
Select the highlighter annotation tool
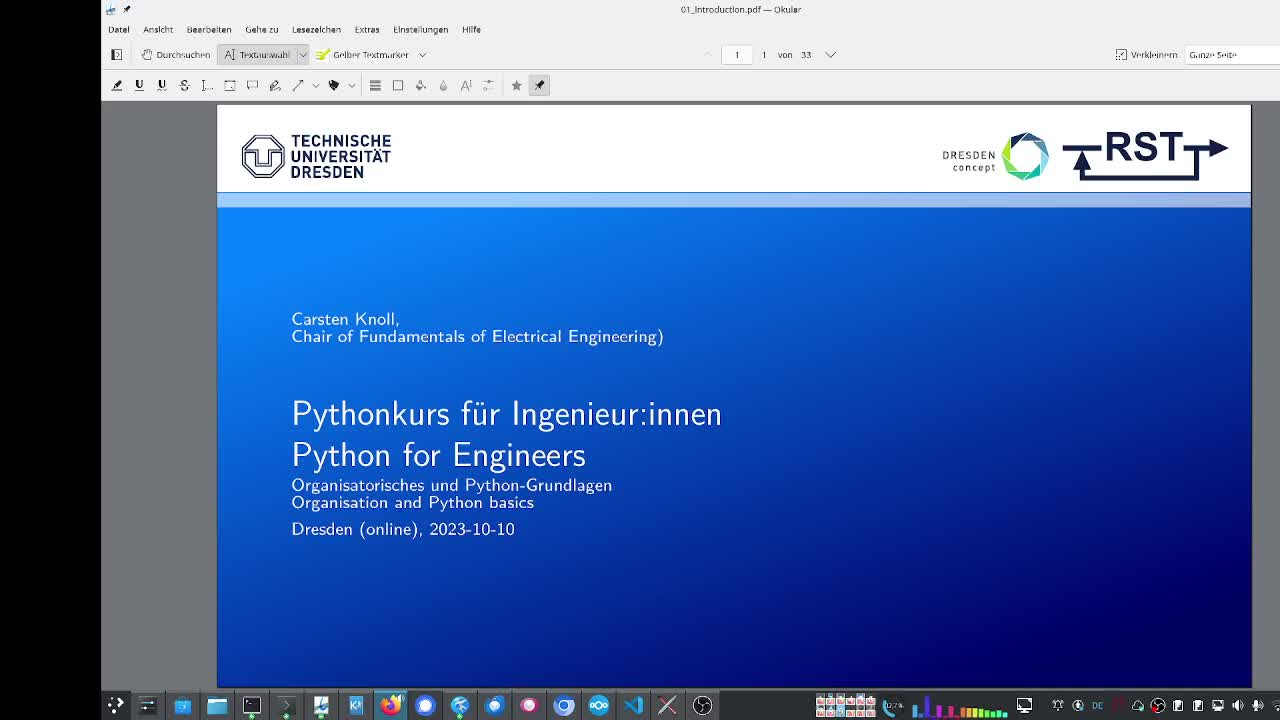[117, 86]
